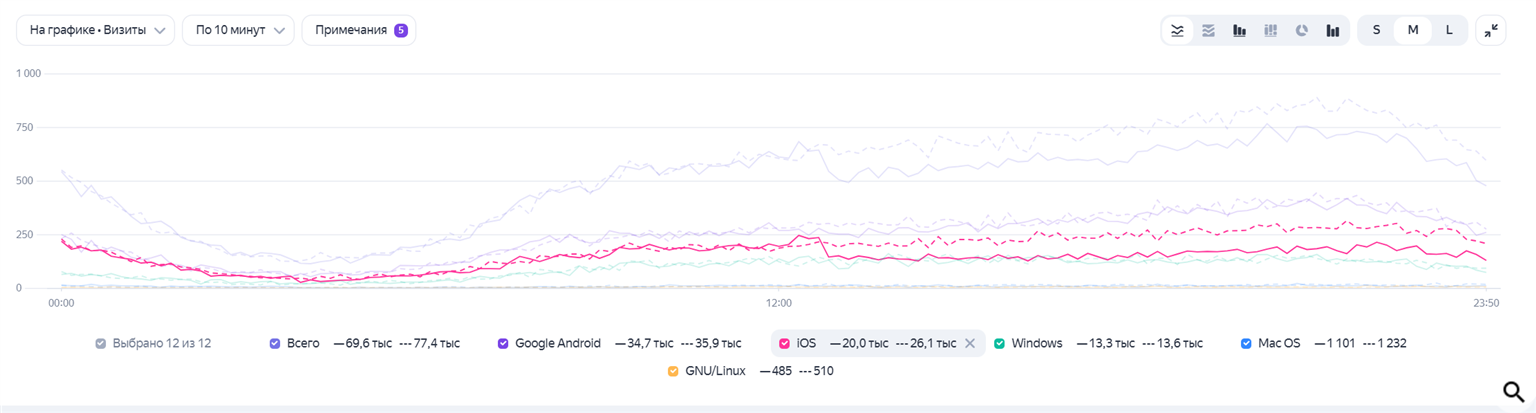Collapse the chart with the arrows icon
Image resolution: width=1536 pixels, height=413 pixels.
click(1490, 30)
